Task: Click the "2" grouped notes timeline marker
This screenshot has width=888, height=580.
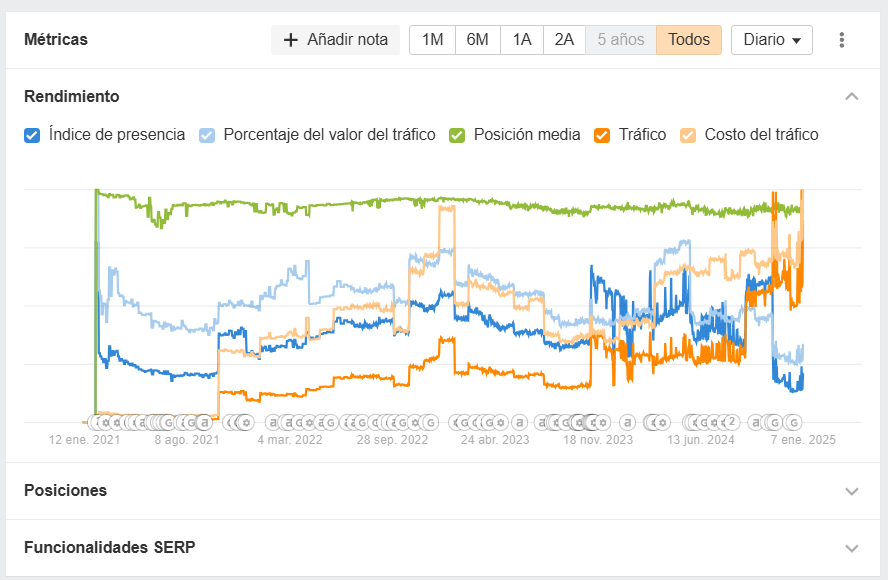Action: tap(731, 421)
